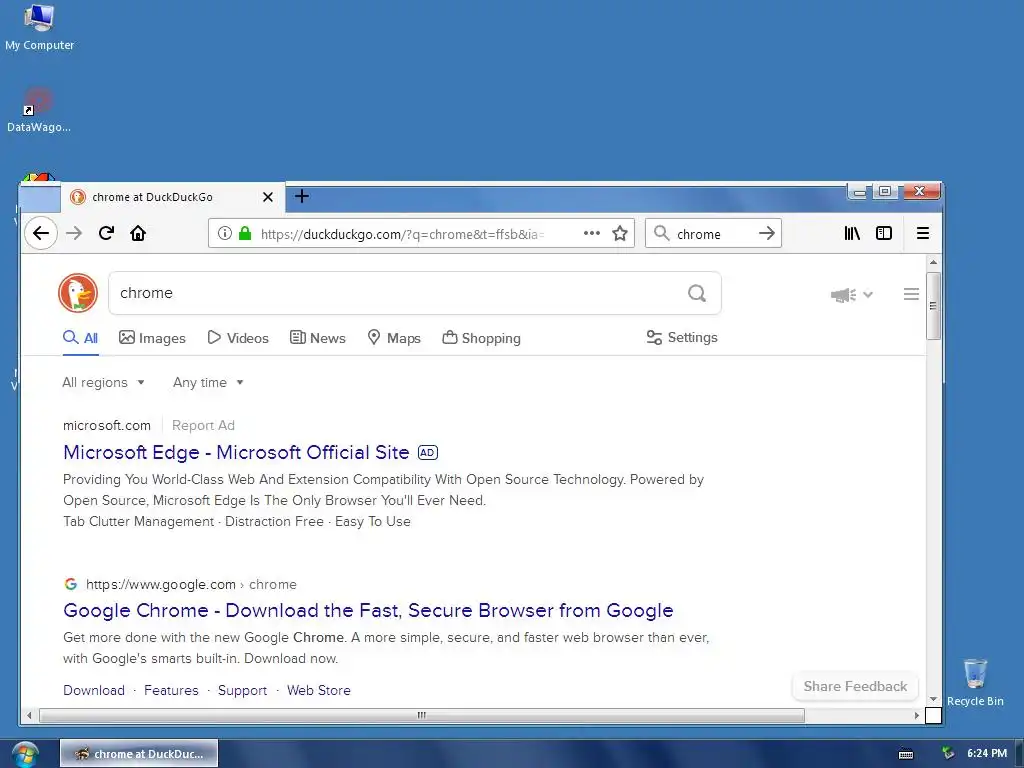
Task: Go back with the browser back arrow
Action: coord(40,233)
